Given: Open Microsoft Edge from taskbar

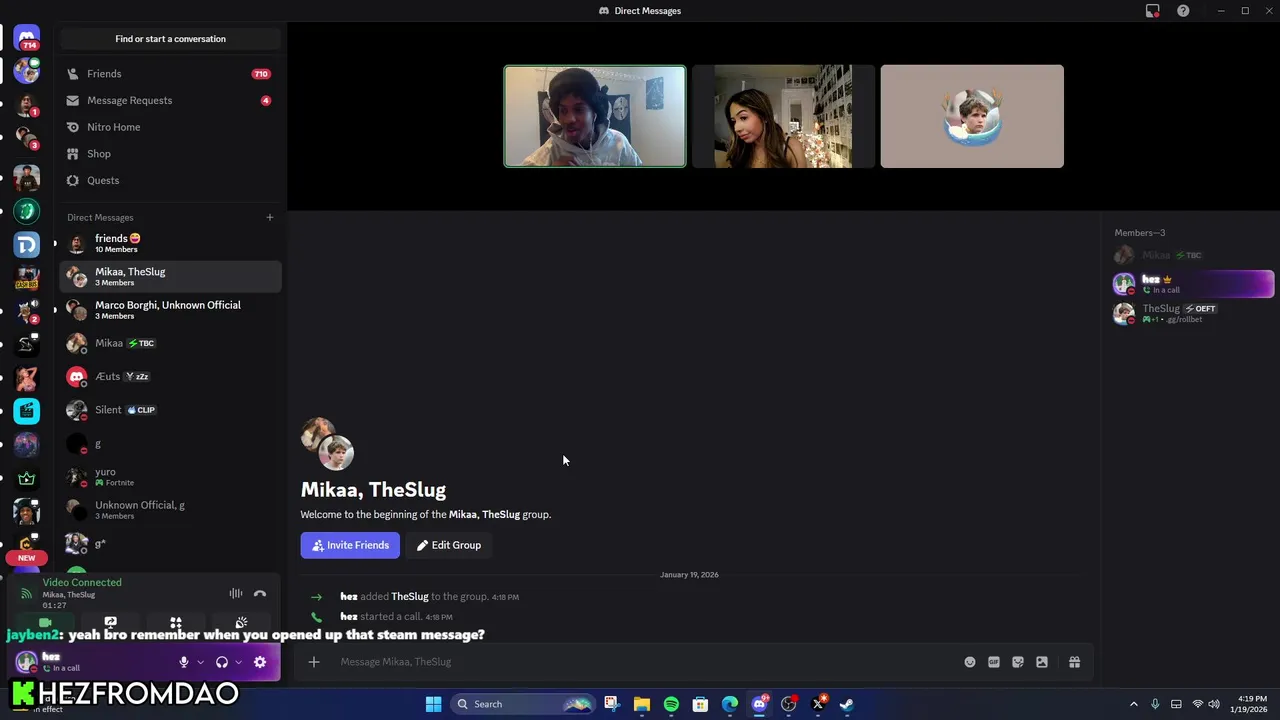Looking at the screenshot, I should [x=730, y=704].
